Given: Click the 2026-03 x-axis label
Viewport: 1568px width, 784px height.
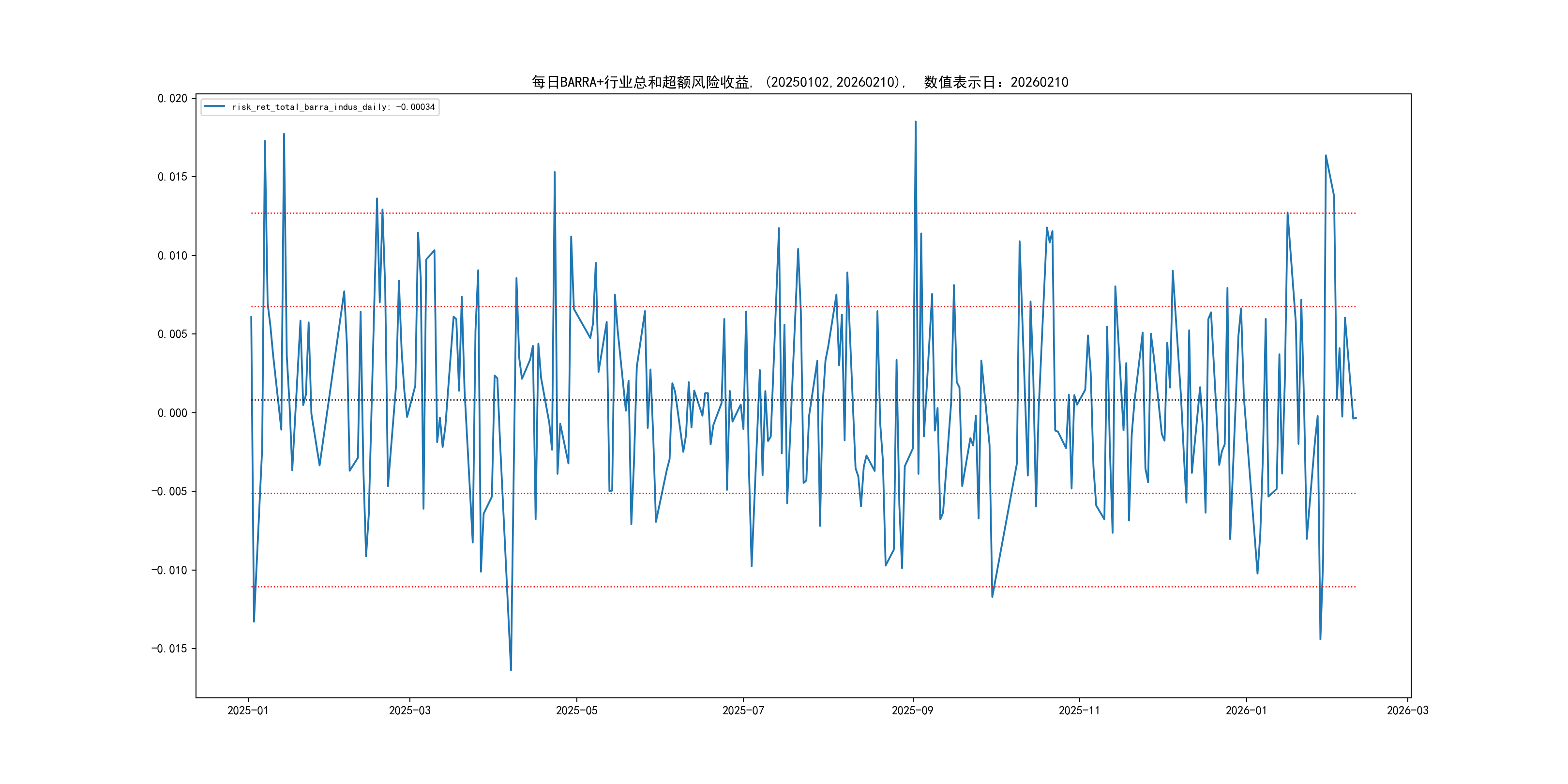Looking at the screenshot, I should [1407, 710].
